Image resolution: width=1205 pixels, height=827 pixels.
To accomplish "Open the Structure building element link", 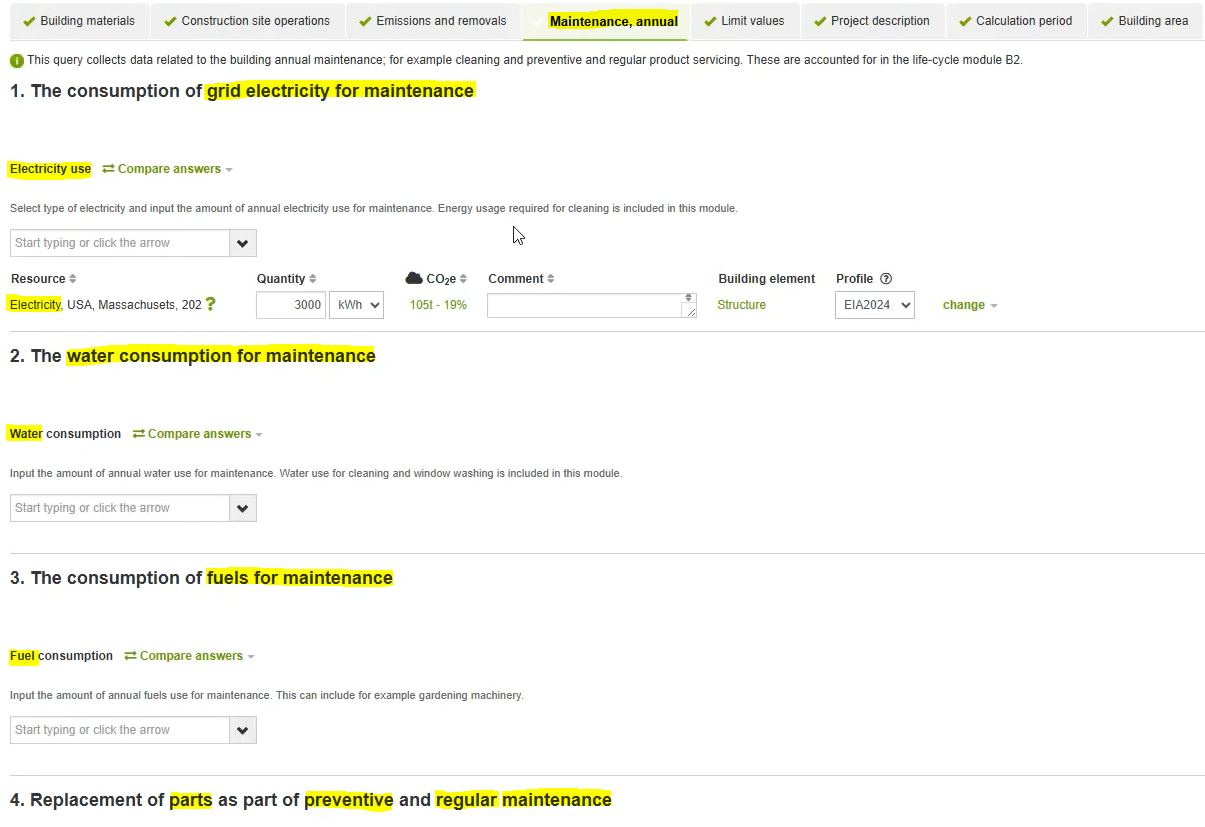I will pos(741,304).
